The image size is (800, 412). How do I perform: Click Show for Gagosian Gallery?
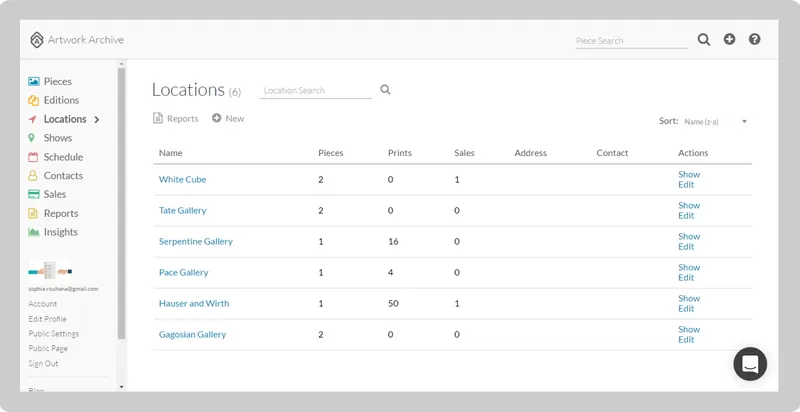click(x=689, y=329)
